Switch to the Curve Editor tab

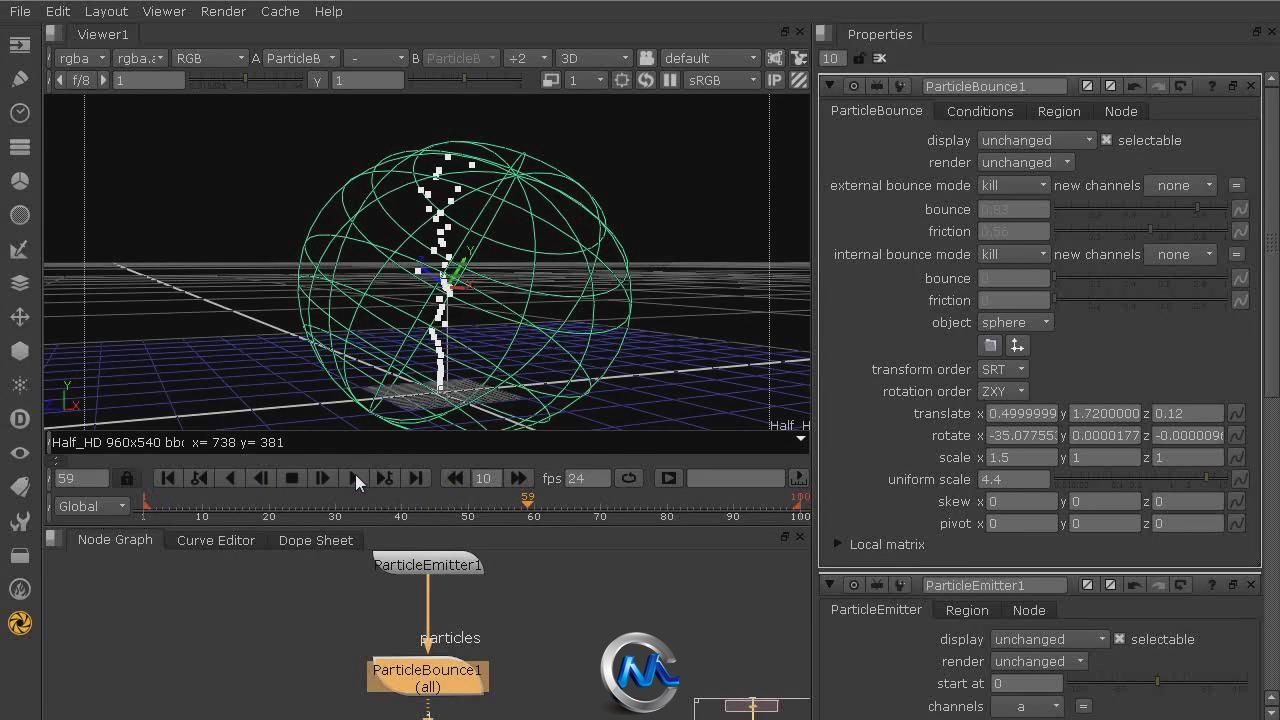[216, 540]
